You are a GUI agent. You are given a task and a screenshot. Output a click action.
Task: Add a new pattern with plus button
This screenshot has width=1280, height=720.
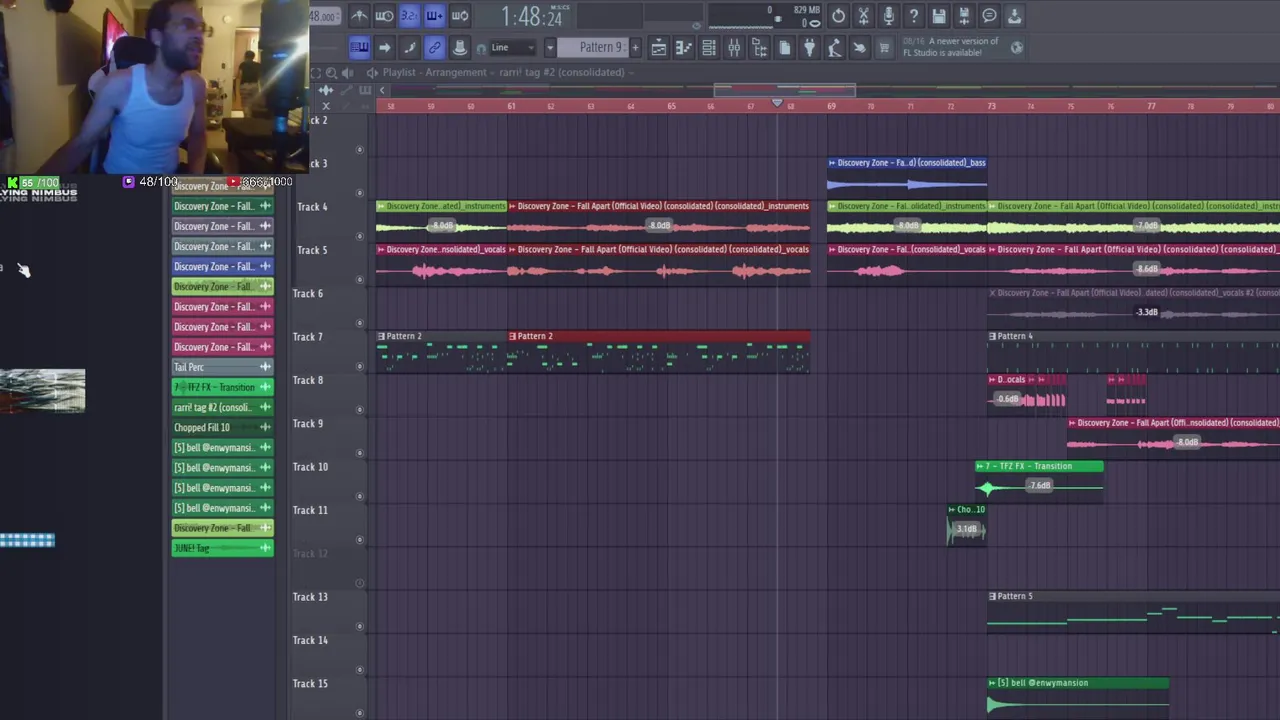pos(635,48)
